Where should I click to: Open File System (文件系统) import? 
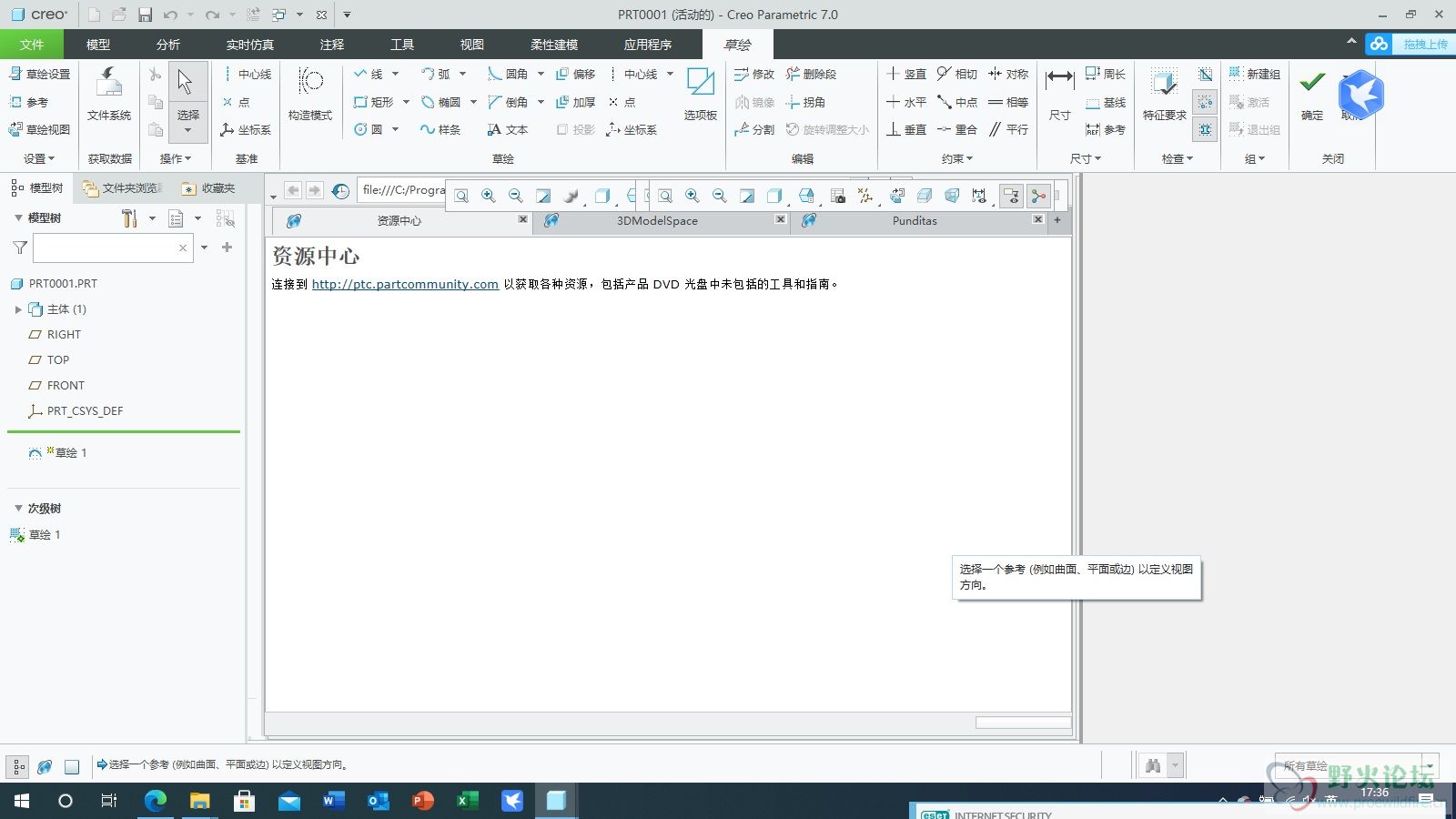[109, 94]
